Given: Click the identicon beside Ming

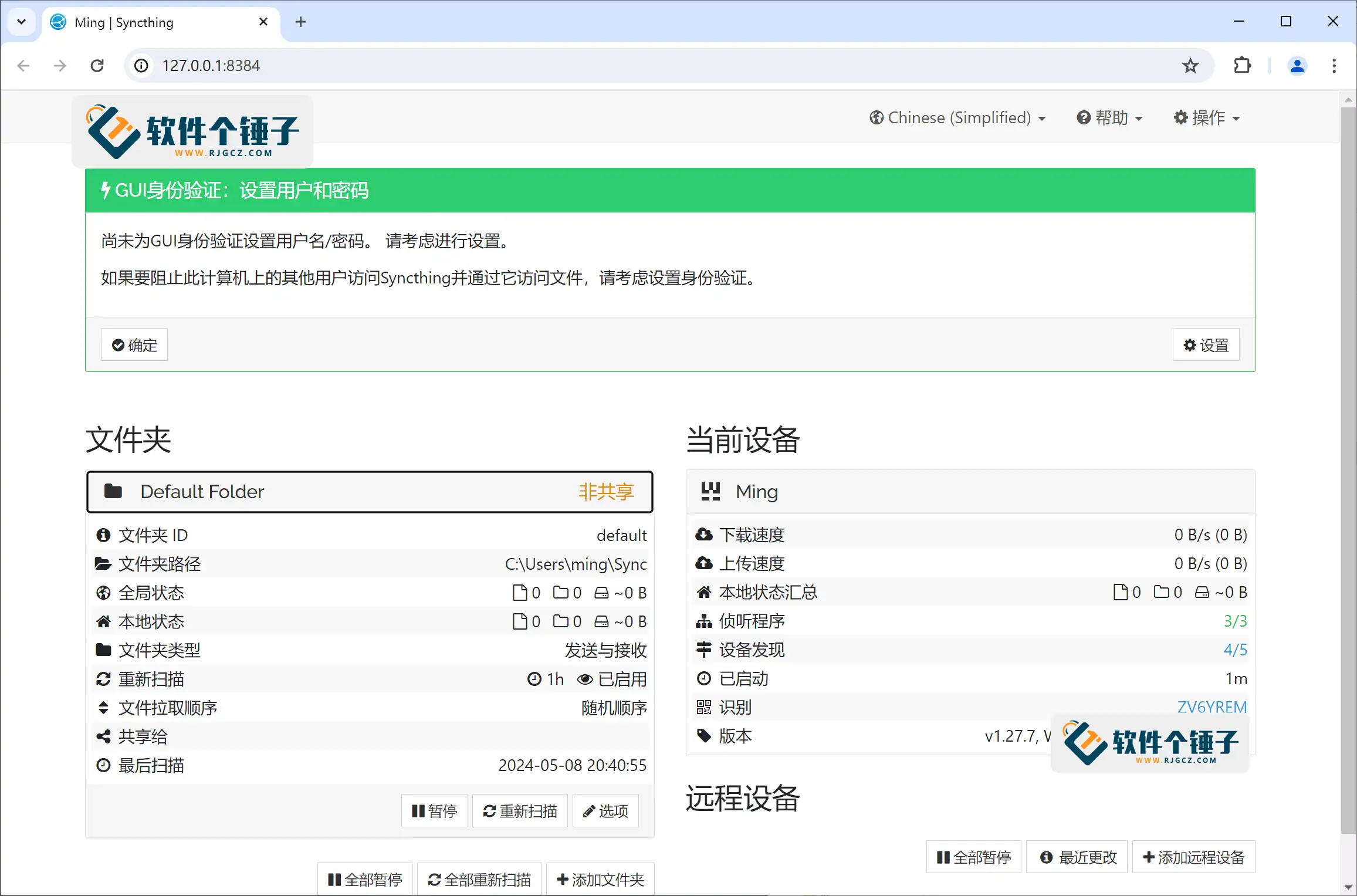Looking at the screenshot, I should click(710, 491).
